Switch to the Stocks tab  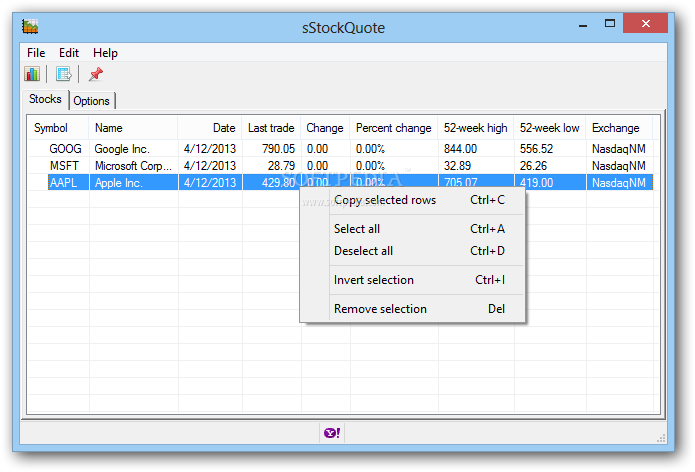click(45, 99)
